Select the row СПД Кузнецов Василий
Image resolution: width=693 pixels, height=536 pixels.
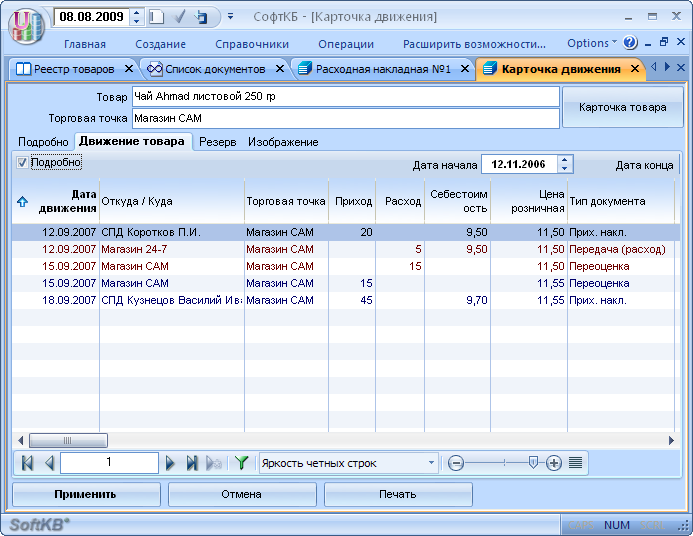(x=346, y=300)
